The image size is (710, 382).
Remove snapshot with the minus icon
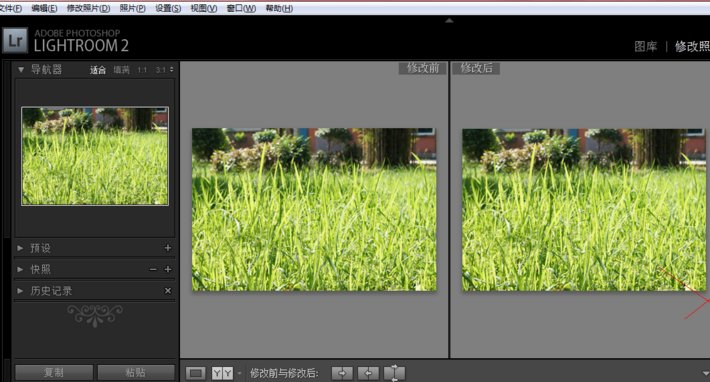click(153, 269)
